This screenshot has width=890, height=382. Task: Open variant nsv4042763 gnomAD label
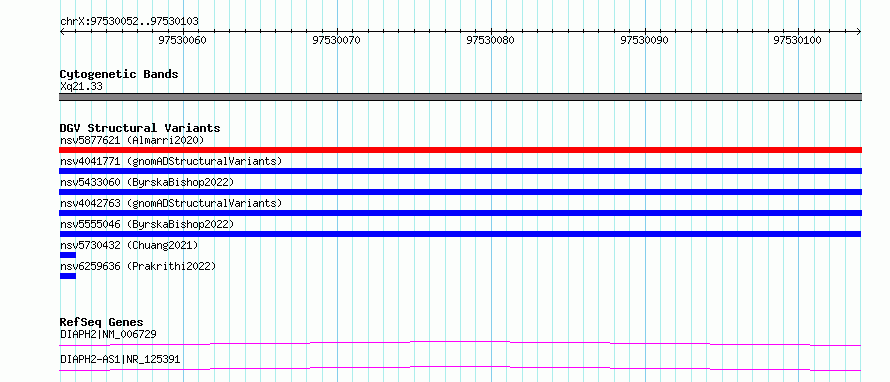171,203
